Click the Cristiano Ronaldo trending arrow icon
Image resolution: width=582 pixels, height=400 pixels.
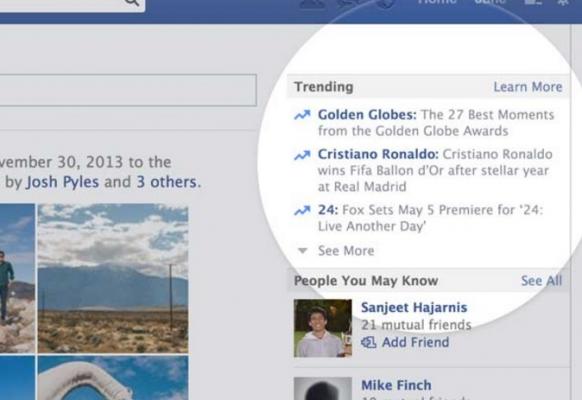pyautogui.click(x=302, y=155)
